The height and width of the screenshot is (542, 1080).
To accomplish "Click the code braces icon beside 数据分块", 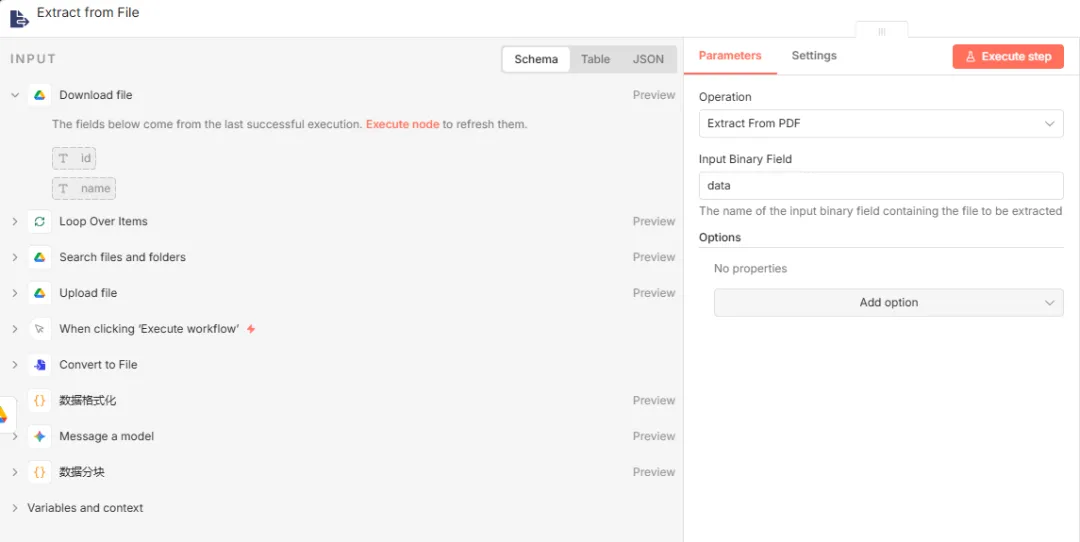I will 40,472.
